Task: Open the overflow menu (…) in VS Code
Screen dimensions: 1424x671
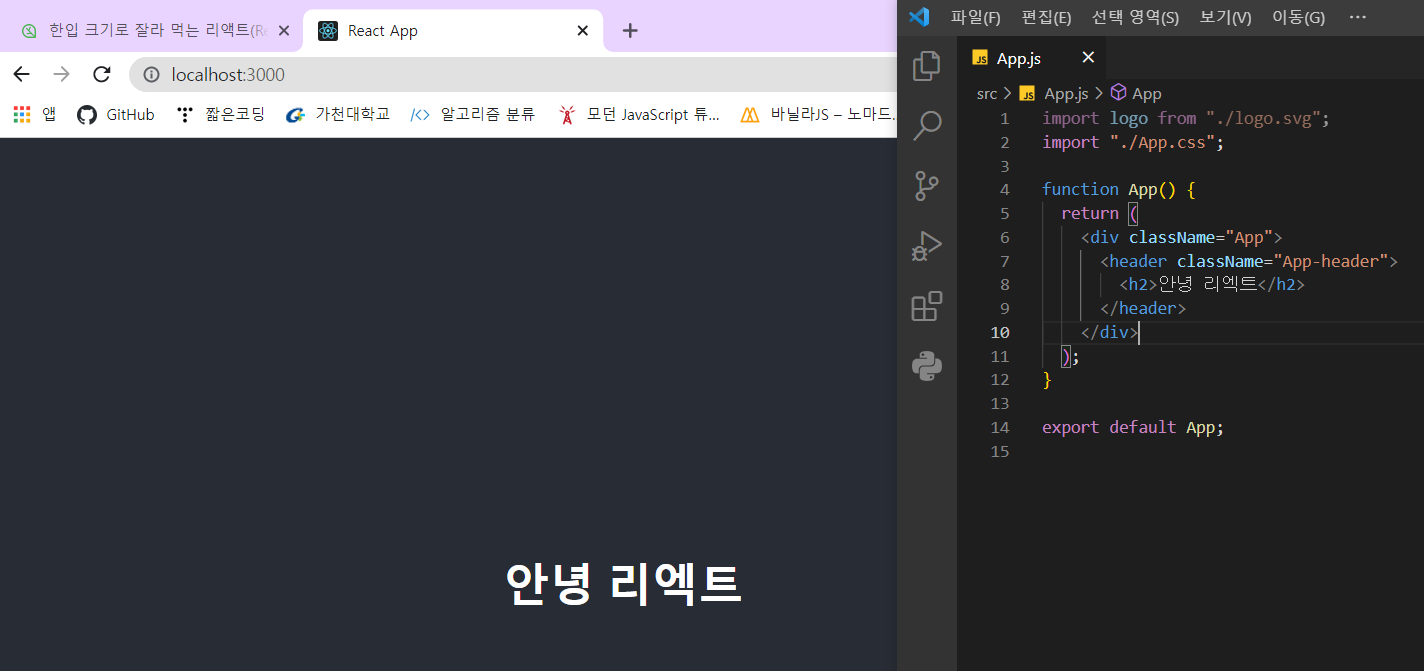Action: [1357, 17]
